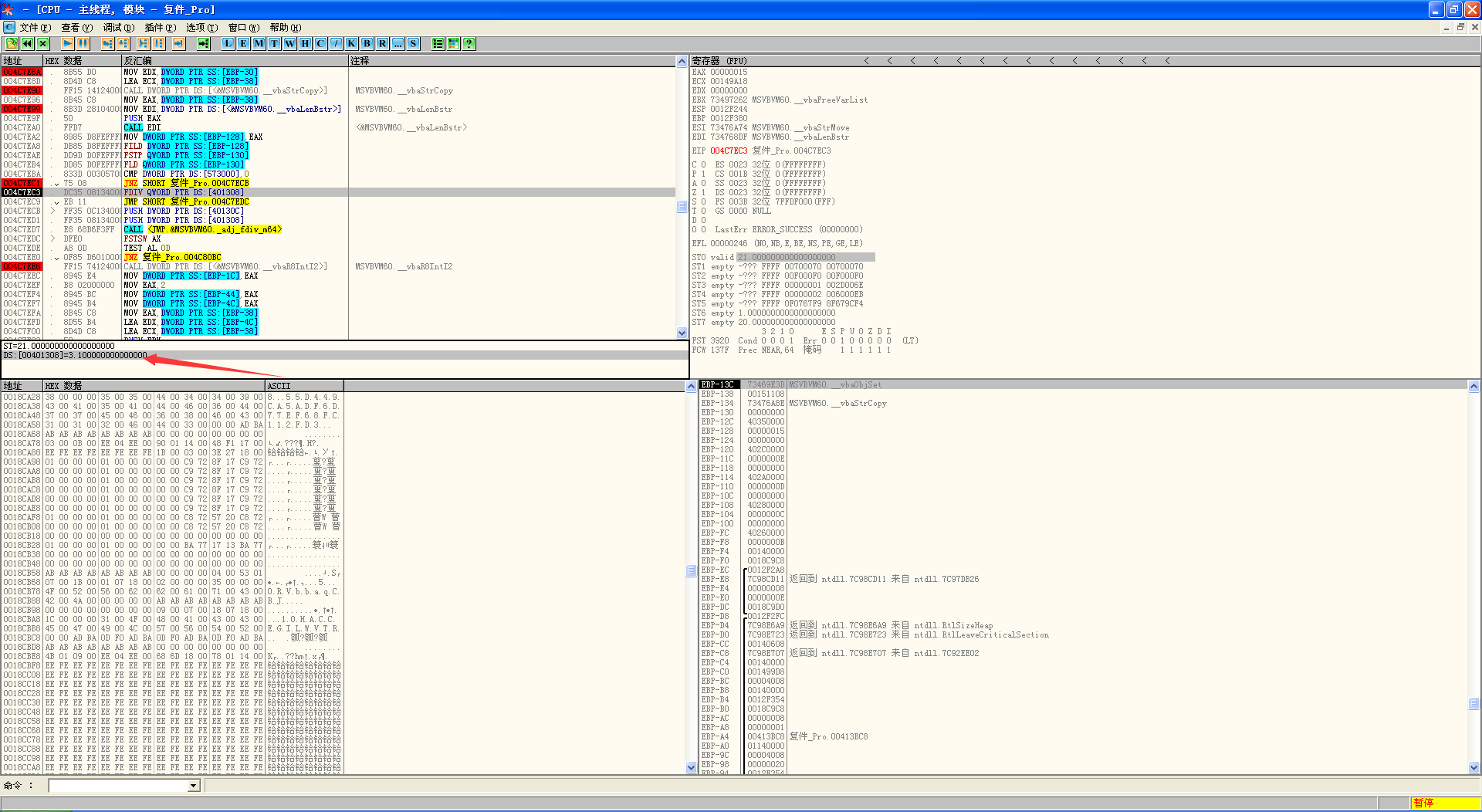Image resolution: width=1482 pixels, height=812 pixels.
Task: Click the Execute till return icon
Action: tap(178, 44)
